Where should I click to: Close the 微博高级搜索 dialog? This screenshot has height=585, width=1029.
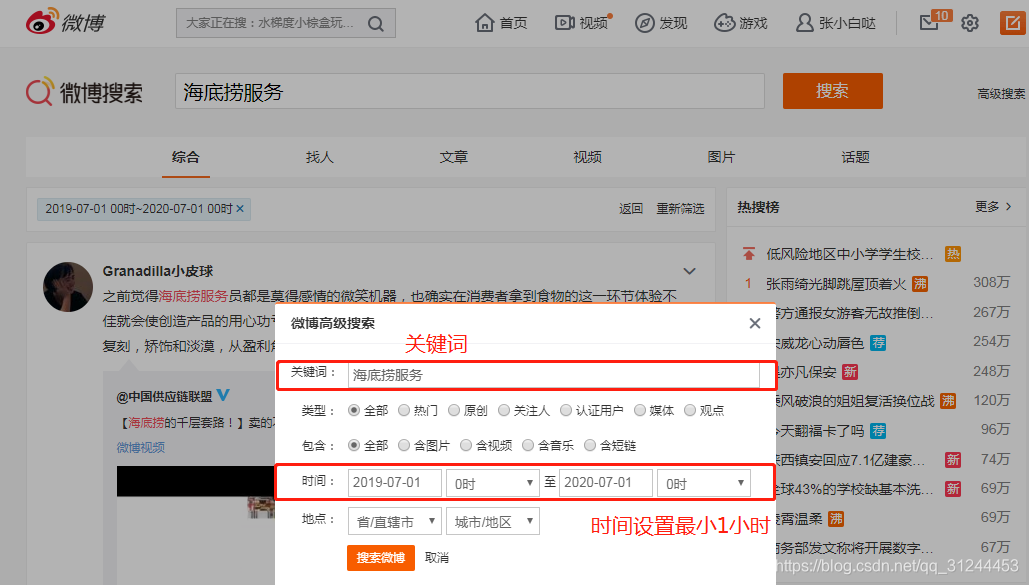click(755, 323)
